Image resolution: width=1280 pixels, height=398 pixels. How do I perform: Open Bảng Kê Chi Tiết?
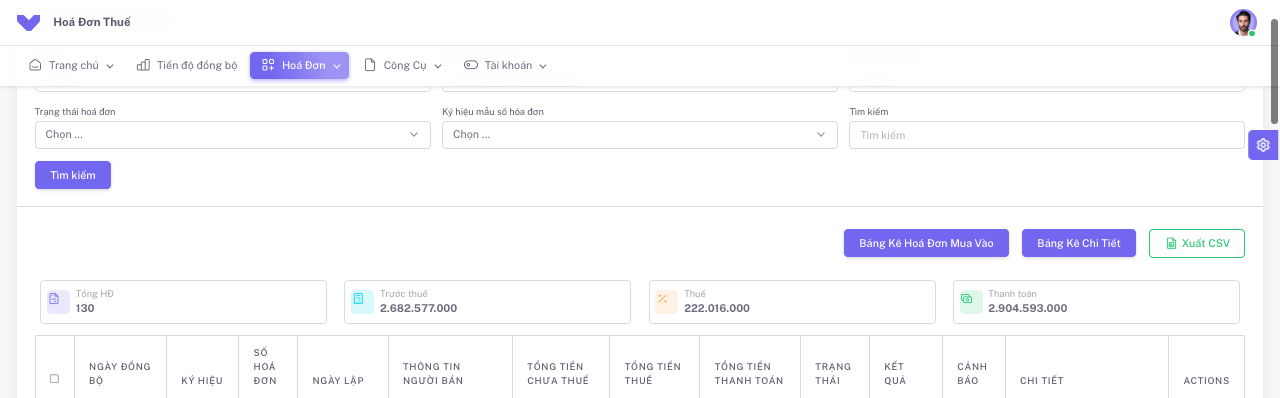click(1079, 243)
